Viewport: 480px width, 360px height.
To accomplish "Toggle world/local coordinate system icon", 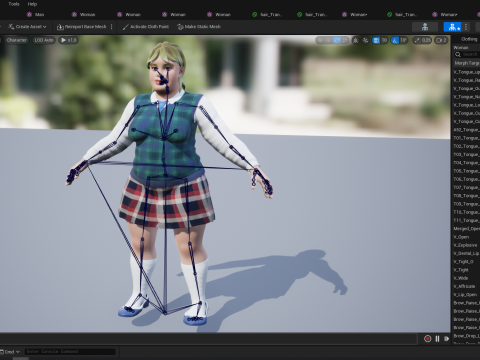I will 356,40.
